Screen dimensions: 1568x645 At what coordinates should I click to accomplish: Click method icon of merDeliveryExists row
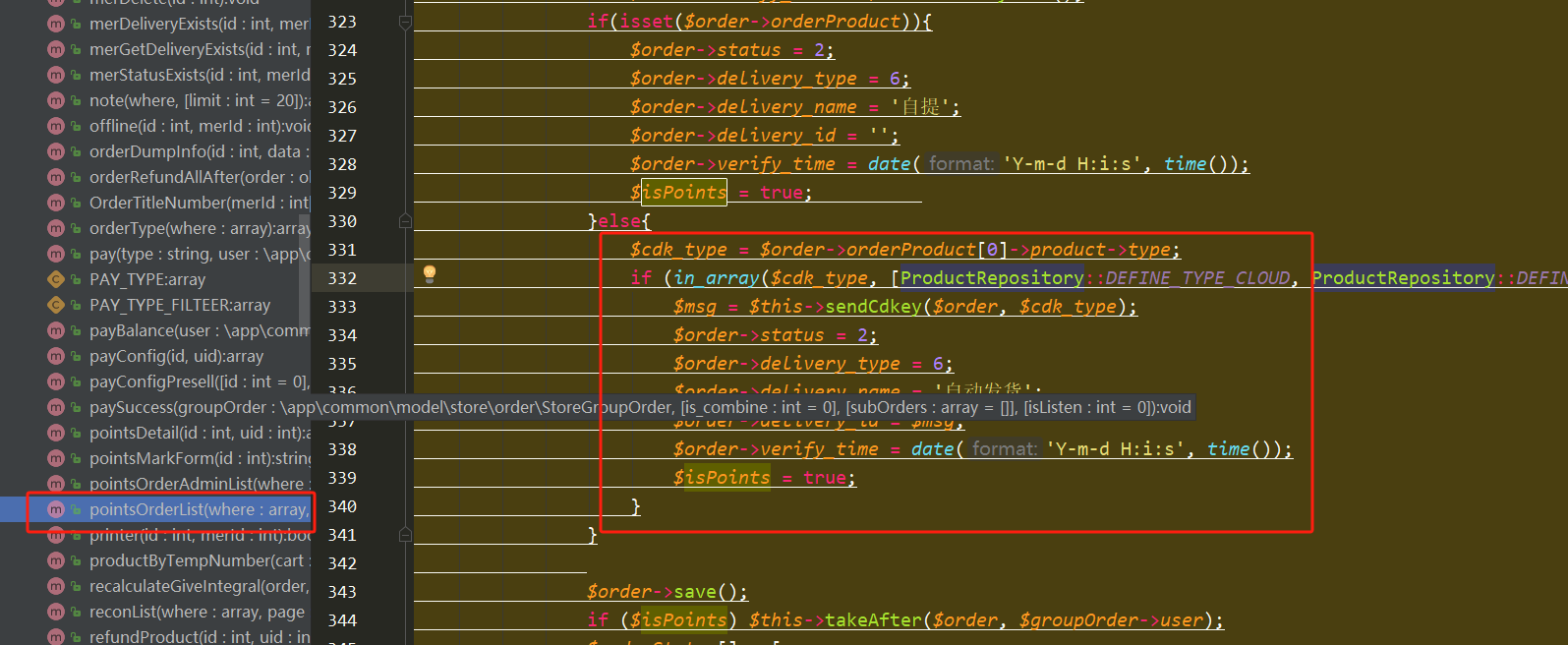tap(56, 24)
